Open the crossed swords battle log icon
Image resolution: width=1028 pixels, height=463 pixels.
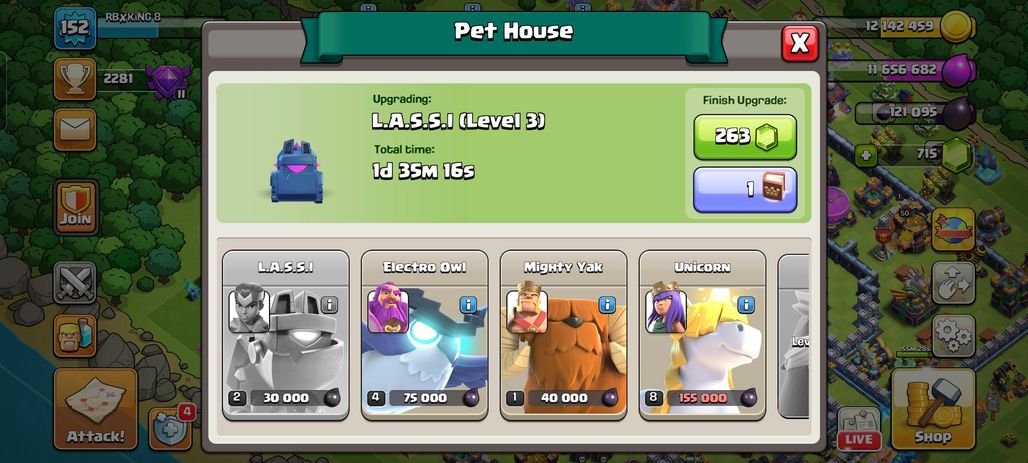click(x=75, y=283)
